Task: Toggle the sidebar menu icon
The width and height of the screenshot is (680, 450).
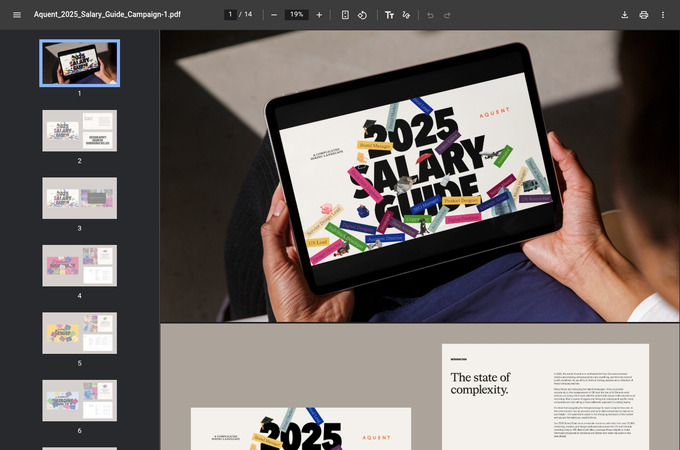Action: click(x=17, y=15)
